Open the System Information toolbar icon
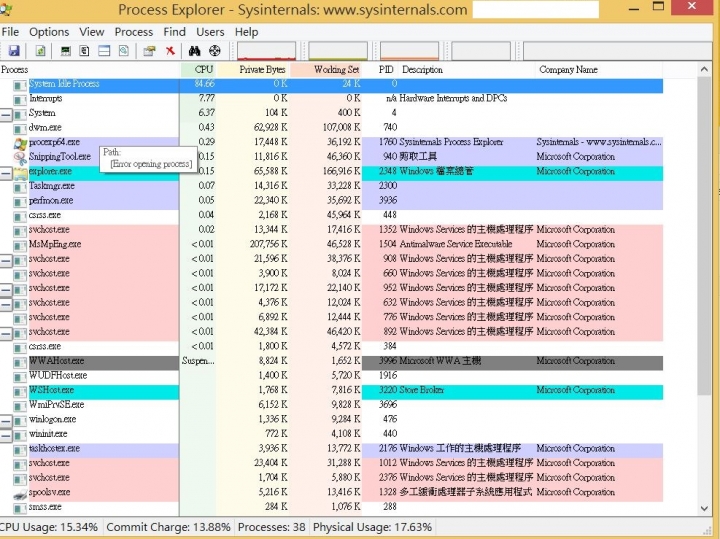Viewport: 720px width, 539px height. 66,51
